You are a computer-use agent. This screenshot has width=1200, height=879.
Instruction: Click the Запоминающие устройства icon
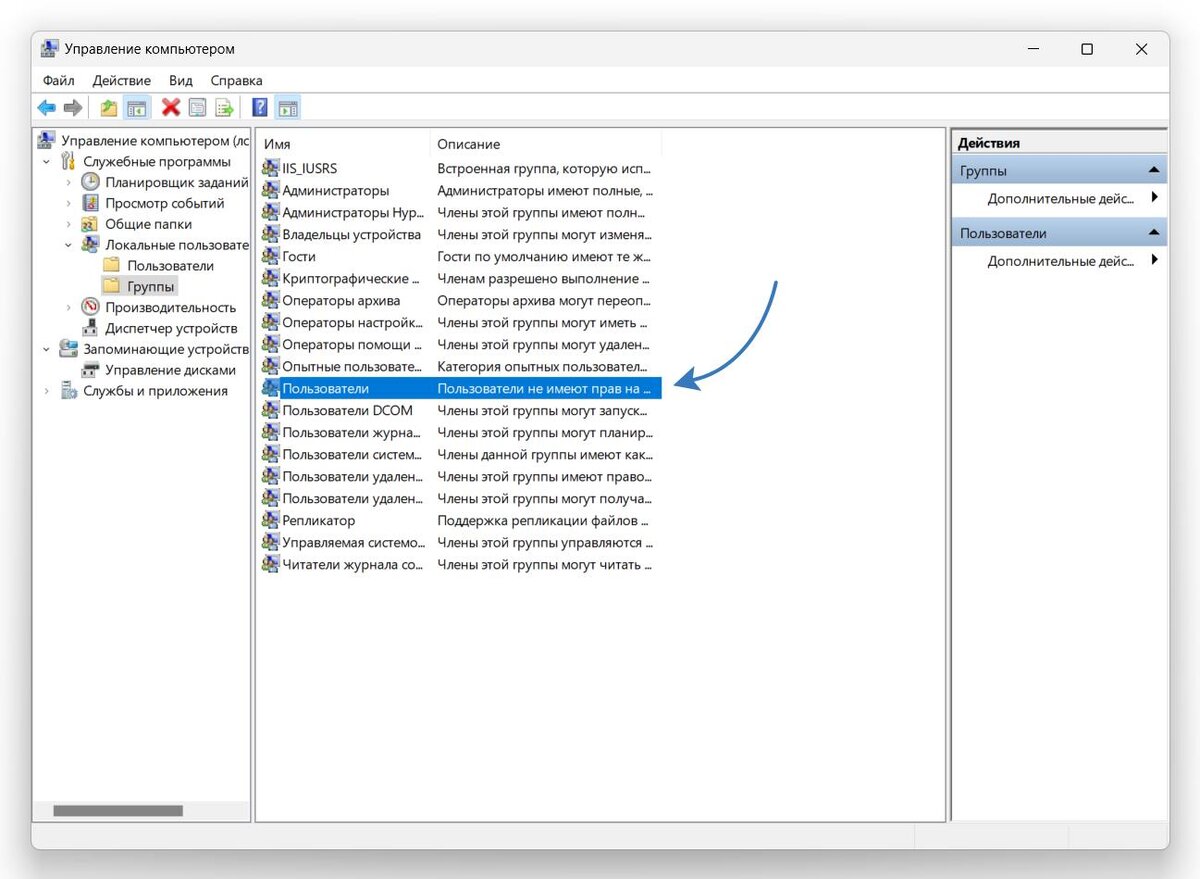(69, 349)
